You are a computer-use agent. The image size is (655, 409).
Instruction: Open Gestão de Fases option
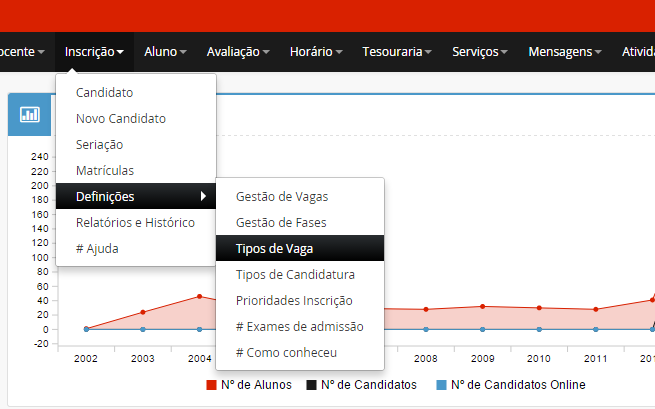click(x=281, y=222)
